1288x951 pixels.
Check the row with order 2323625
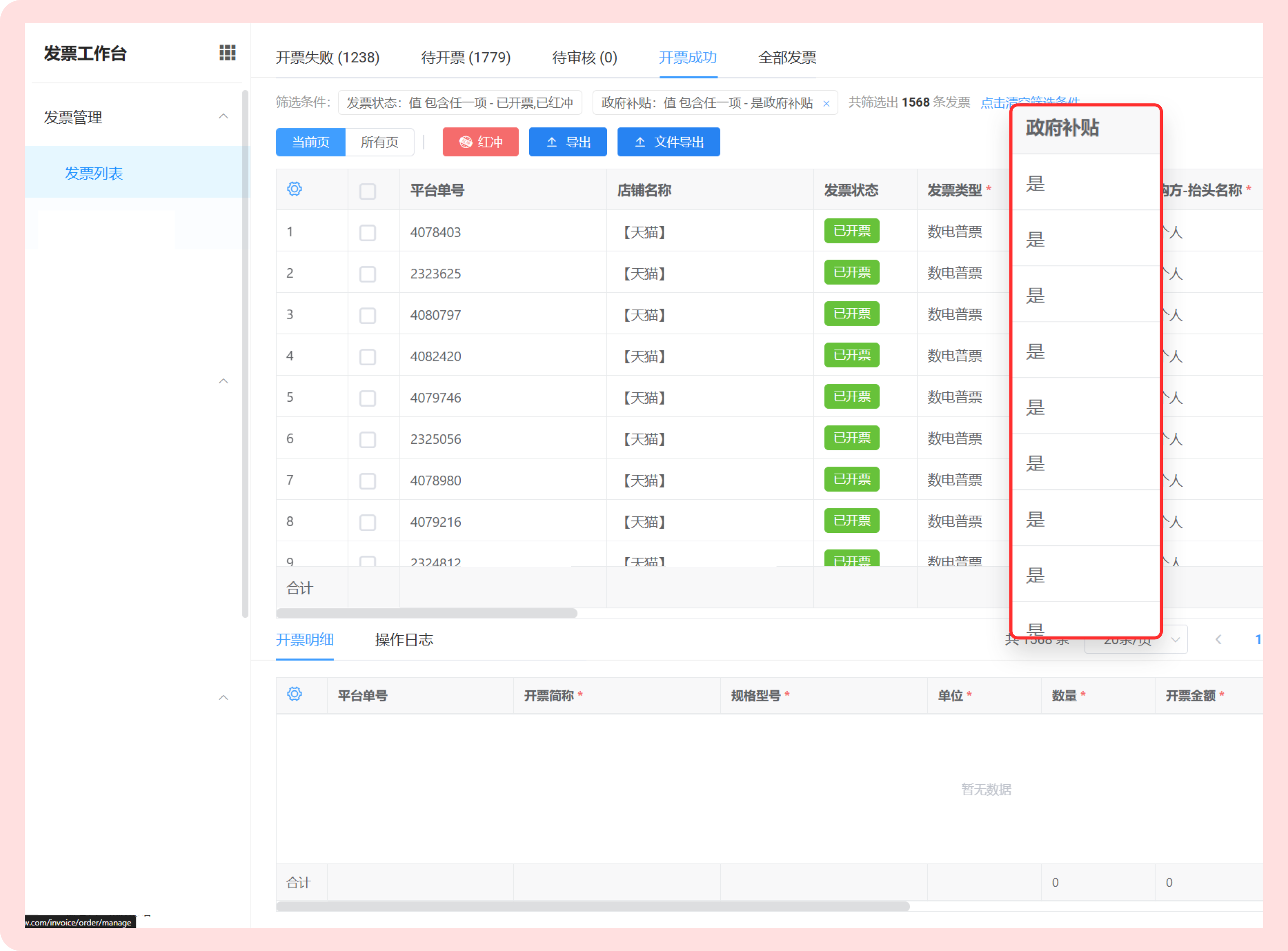pos(367,274)
